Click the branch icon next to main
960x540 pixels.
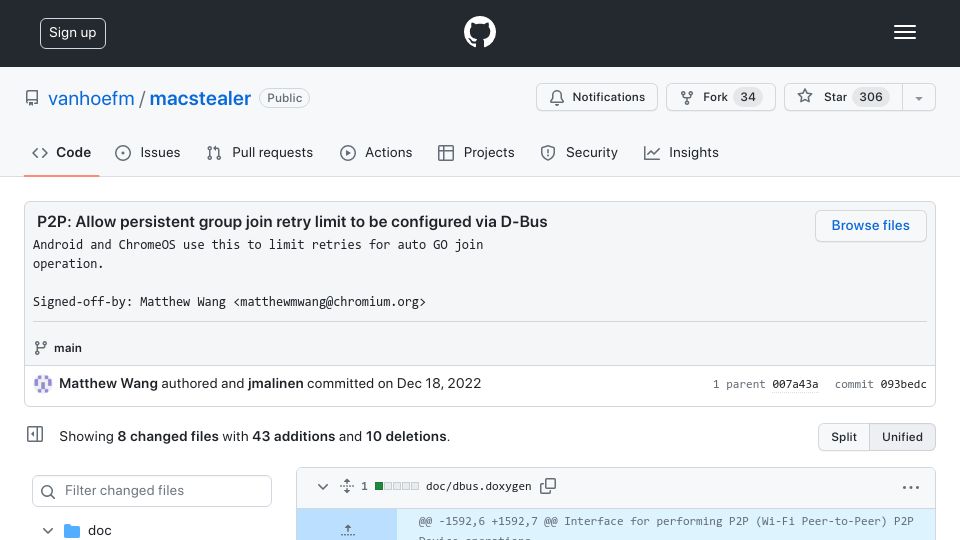[x=40, y=348]
